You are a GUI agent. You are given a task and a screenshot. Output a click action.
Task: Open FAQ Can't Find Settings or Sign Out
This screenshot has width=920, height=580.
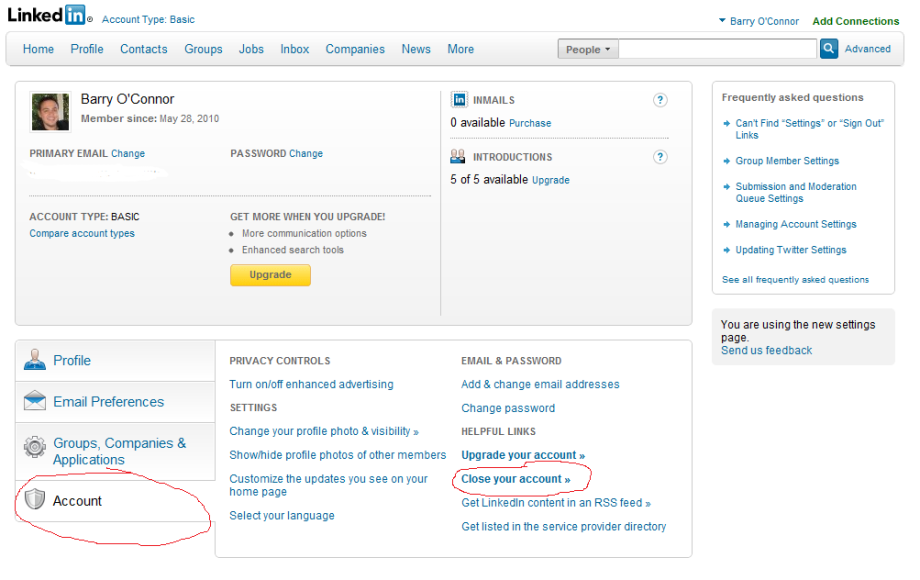[810, 129]
